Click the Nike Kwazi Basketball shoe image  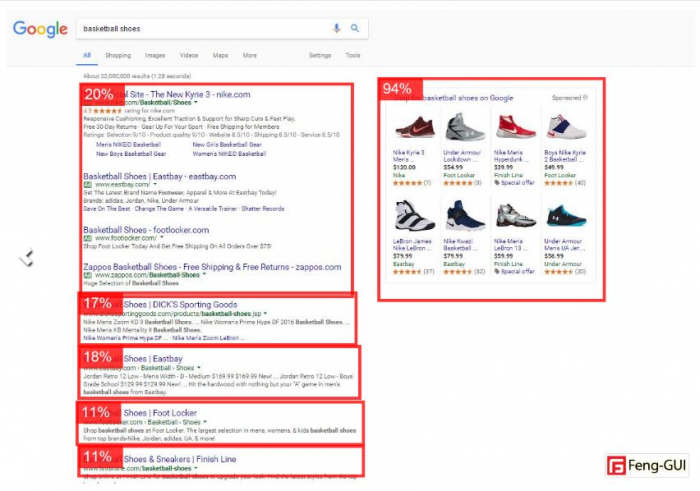465,216
